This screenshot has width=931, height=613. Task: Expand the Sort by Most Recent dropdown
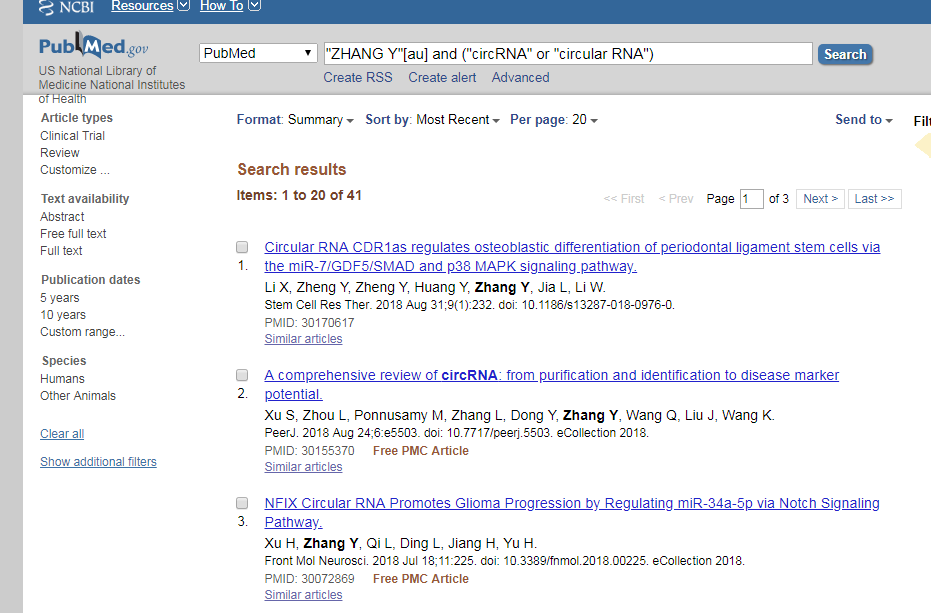tap(433, 120)
